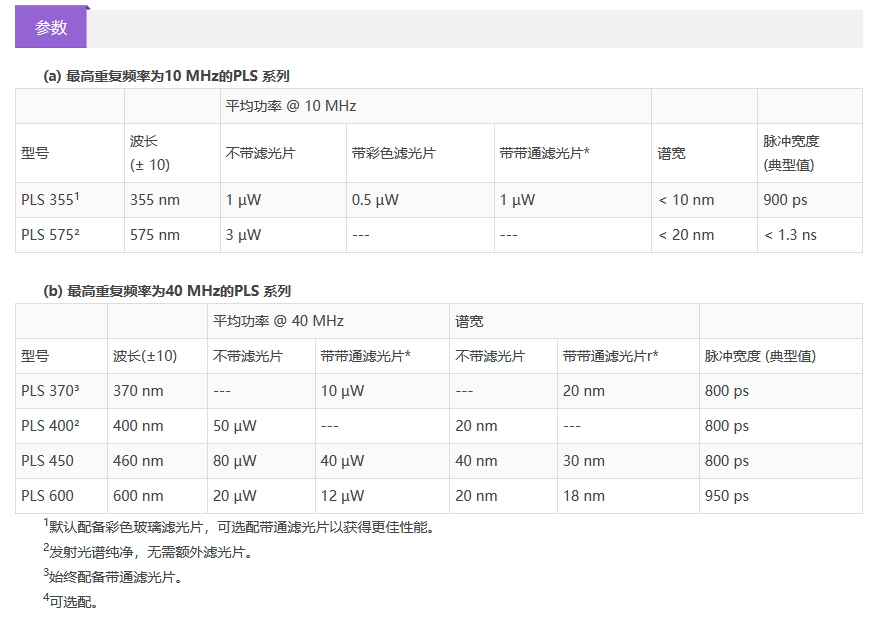Select the 460 nm wavelength cell
This screenshot has height=627, width=882.
(138, 461)
